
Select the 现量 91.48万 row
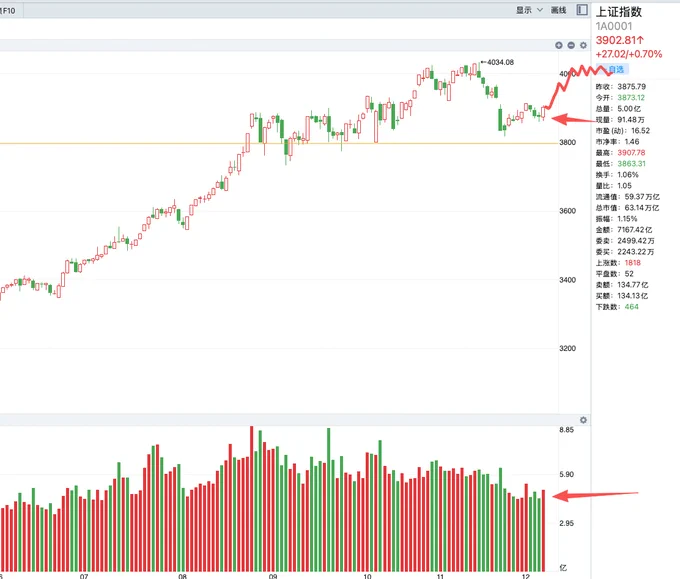620,120
